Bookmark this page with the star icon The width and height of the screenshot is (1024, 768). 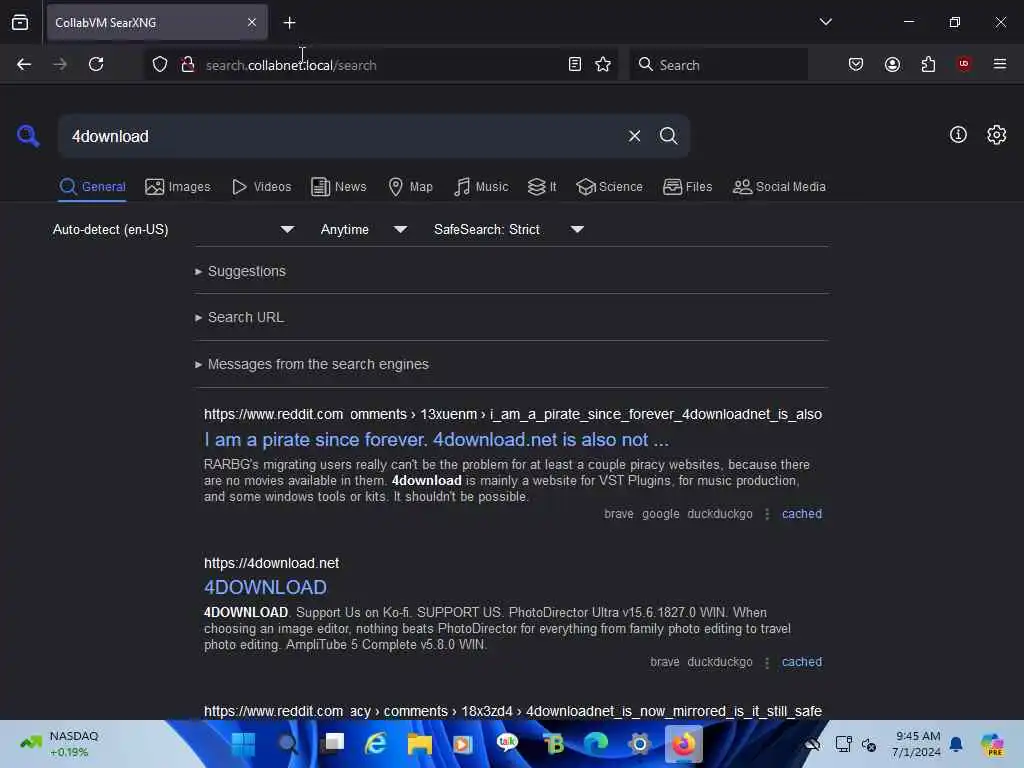(603, 64)
